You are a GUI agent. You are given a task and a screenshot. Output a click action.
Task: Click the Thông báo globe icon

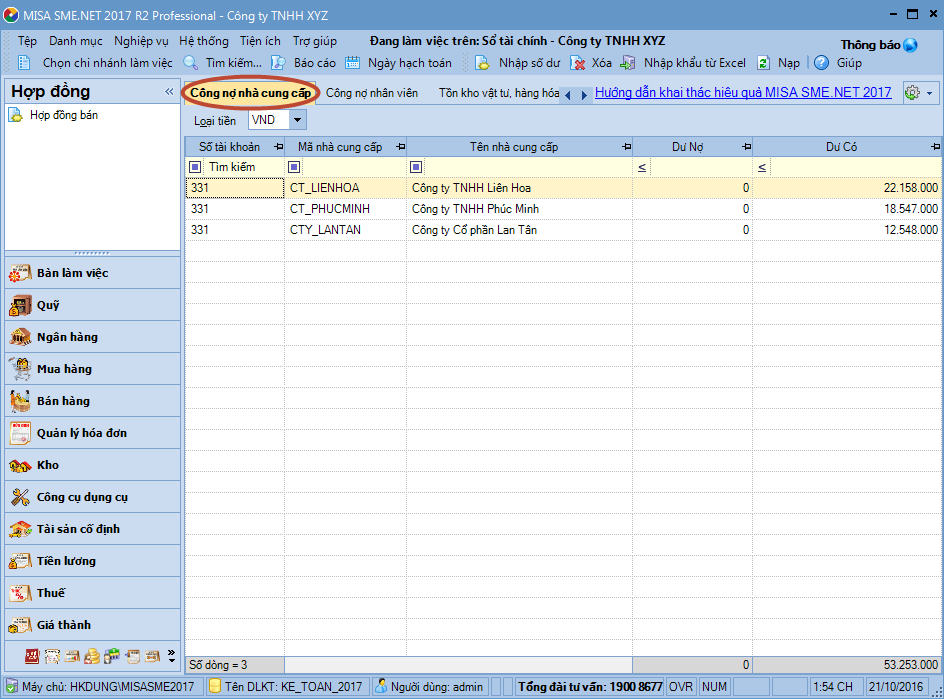(x=910, y=45)
